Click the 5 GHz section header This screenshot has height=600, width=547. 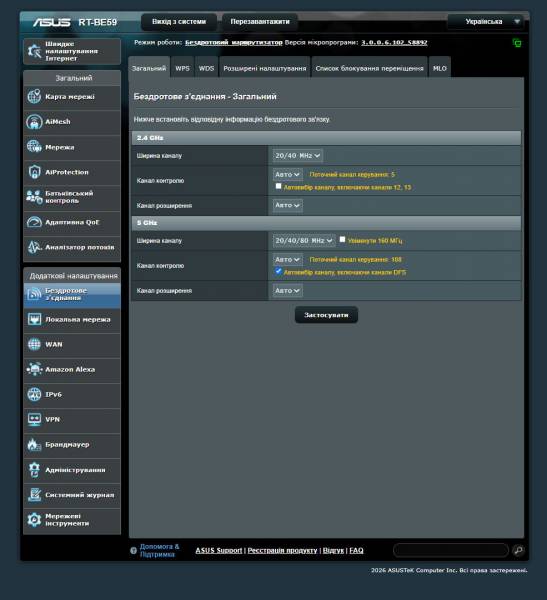click(326, 223)
